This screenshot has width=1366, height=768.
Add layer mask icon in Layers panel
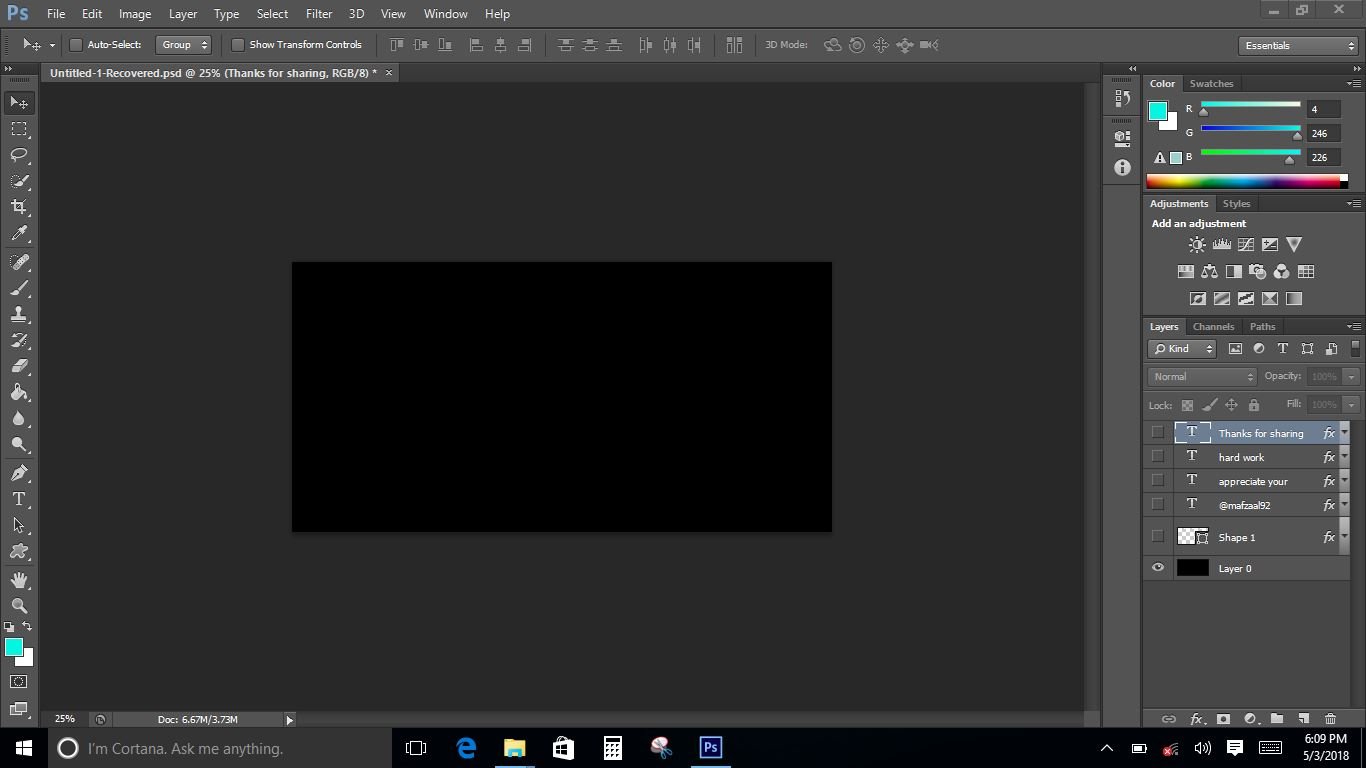(x=1223, y=719)
